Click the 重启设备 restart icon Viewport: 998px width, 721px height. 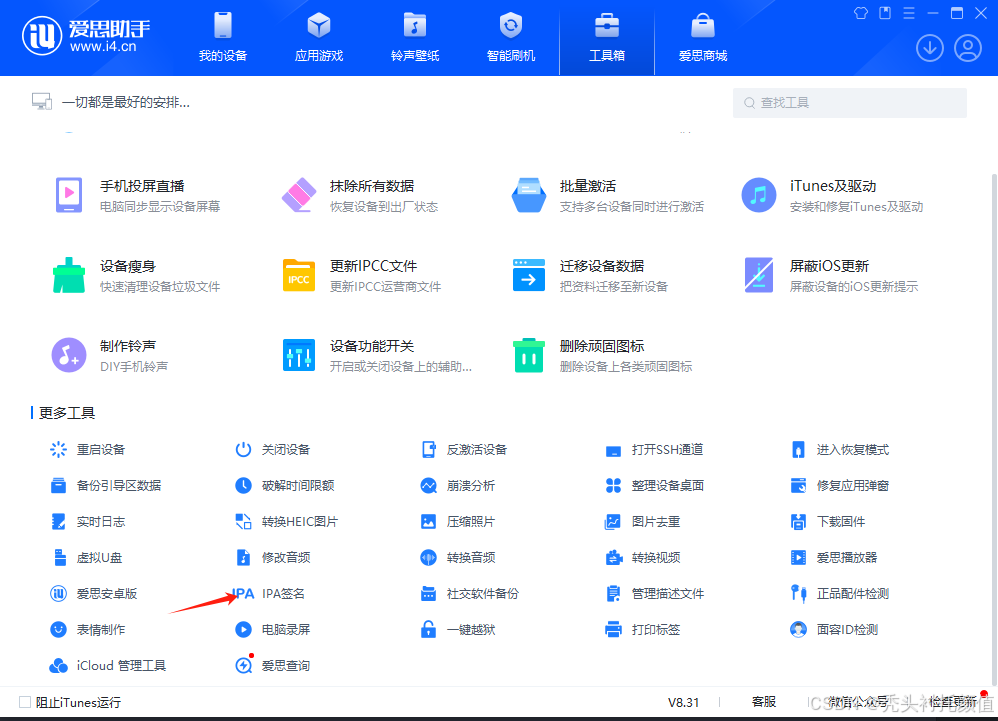tap(59, 450)
